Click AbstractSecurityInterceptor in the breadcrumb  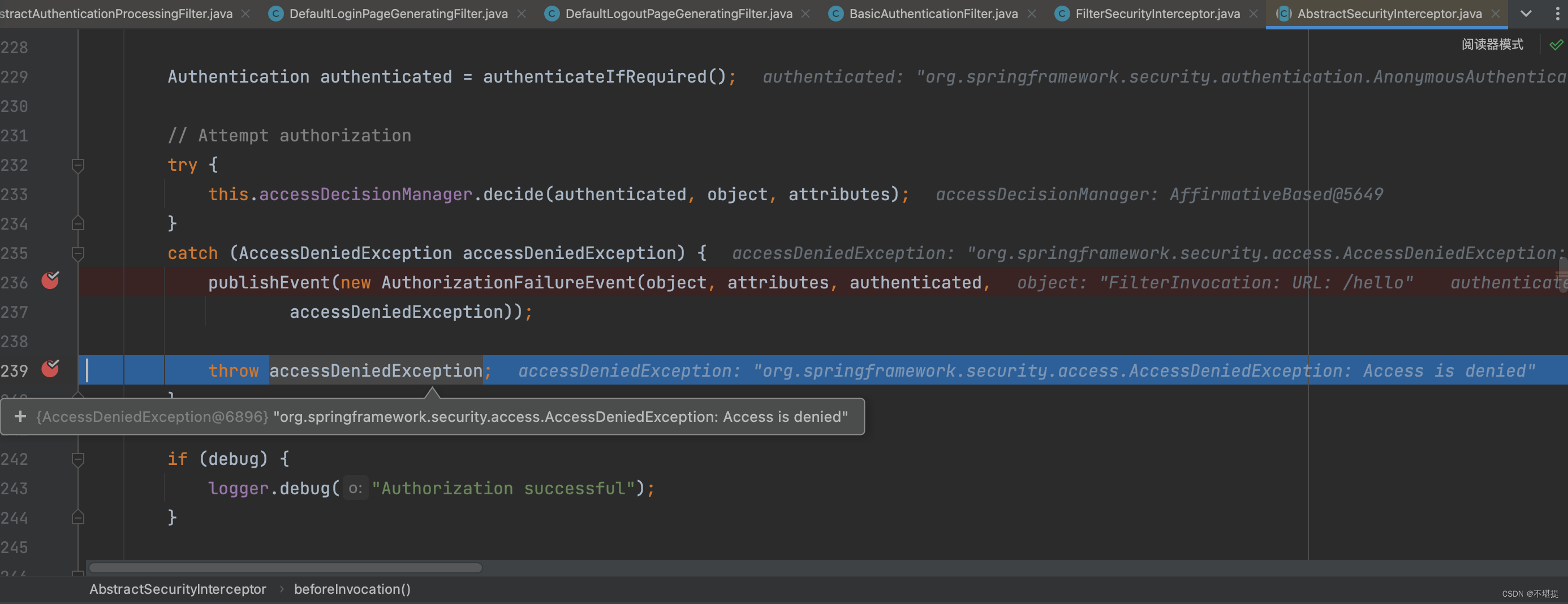click(178, 589)
